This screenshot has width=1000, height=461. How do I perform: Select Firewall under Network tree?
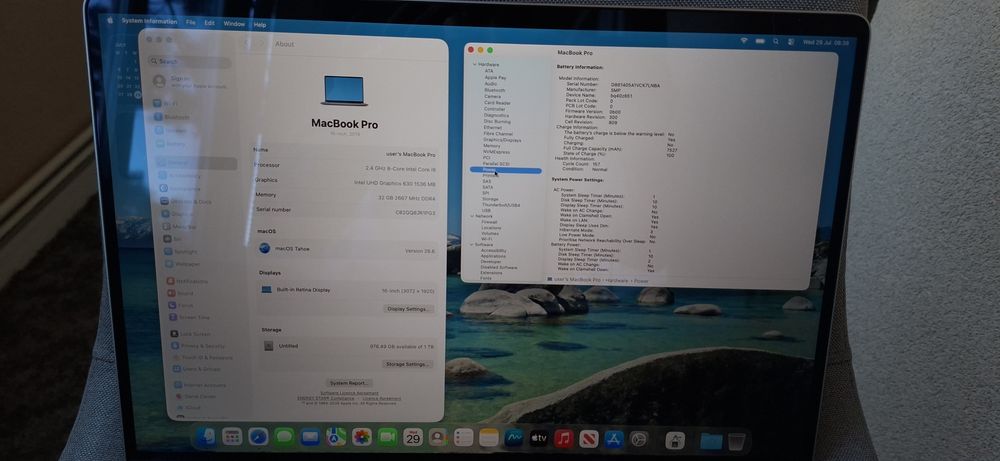pos(489,222)
